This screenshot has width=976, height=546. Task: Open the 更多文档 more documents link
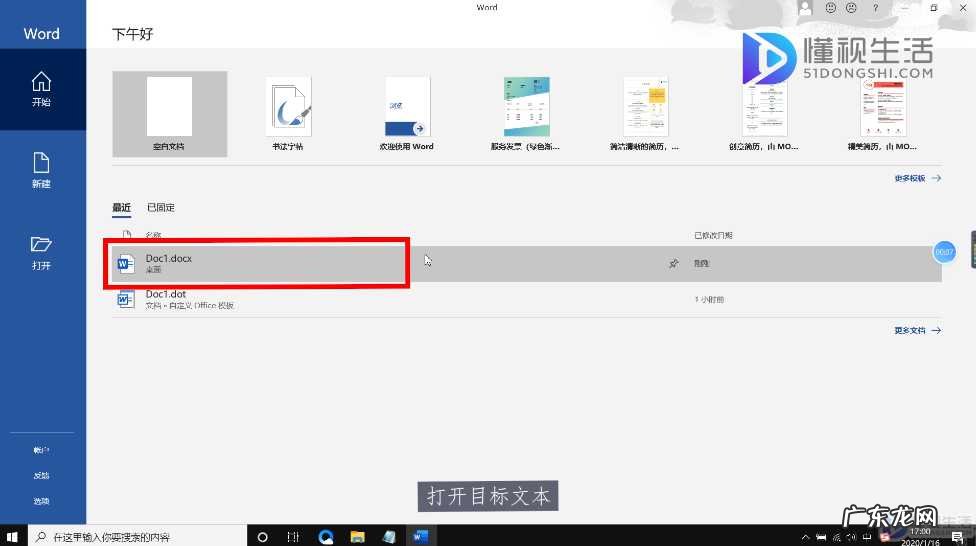917,330
